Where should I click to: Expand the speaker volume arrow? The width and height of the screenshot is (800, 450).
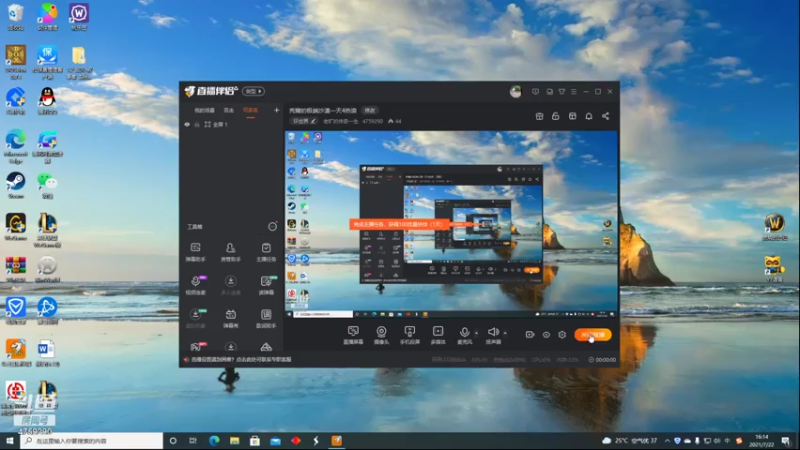(505, 333)
